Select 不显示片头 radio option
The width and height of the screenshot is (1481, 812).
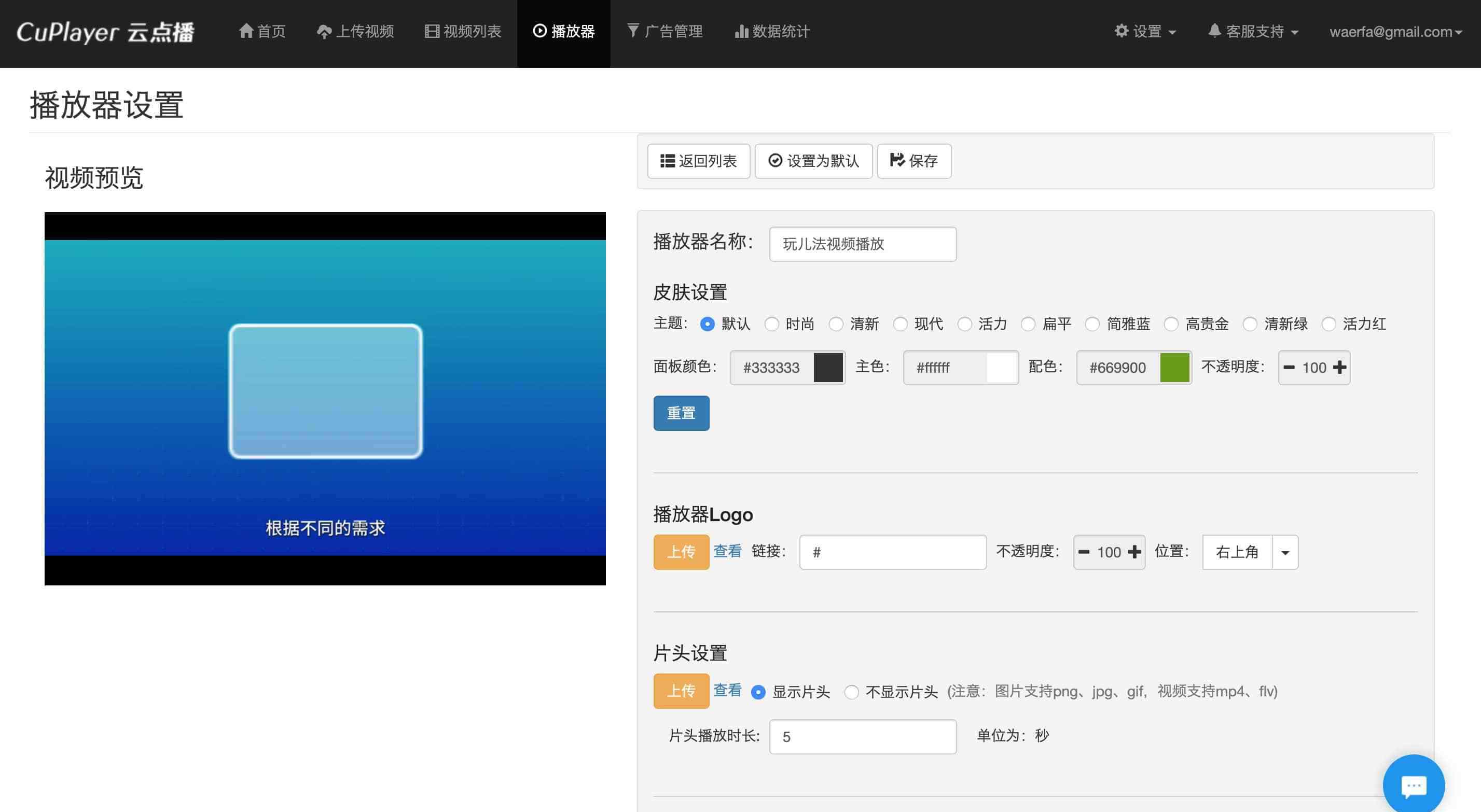point(851,692)
